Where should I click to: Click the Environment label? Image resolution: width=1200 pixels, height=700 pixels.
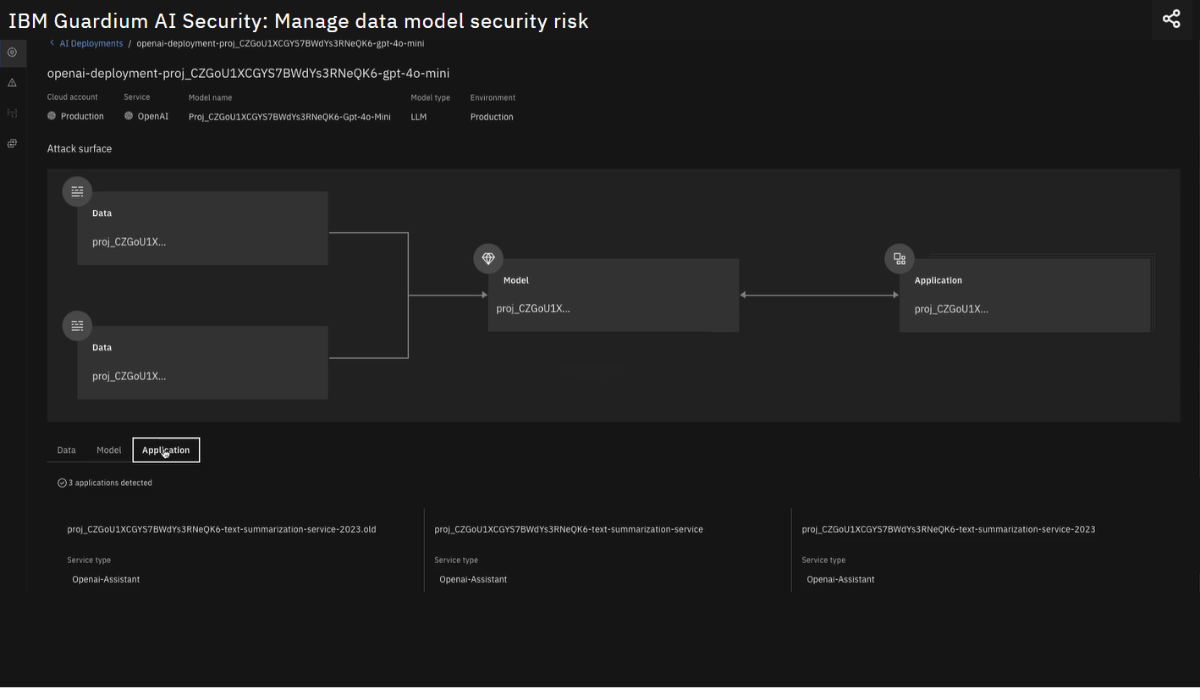pos(493,97)
